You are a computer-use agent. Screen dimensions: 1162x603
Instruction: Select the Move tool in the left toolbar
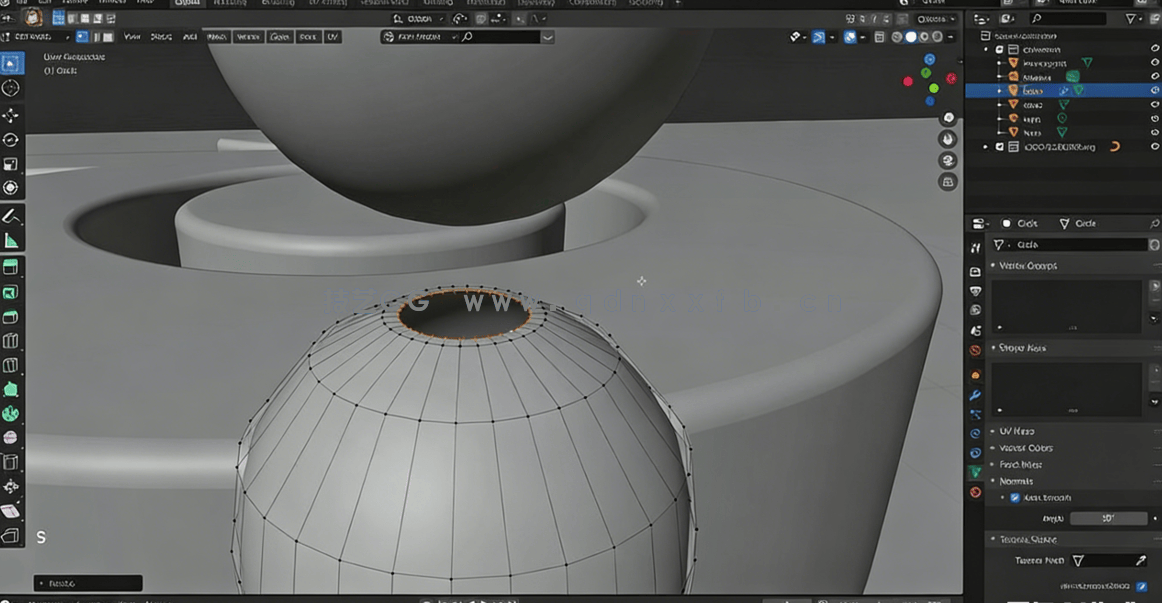tap(11, 114)
